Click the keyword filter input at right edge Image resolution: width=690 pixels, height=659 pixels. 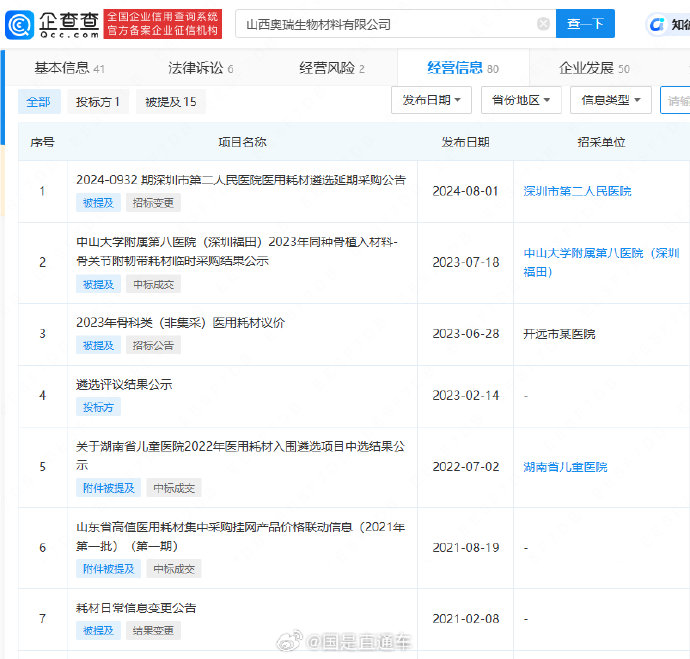(675, 100)
